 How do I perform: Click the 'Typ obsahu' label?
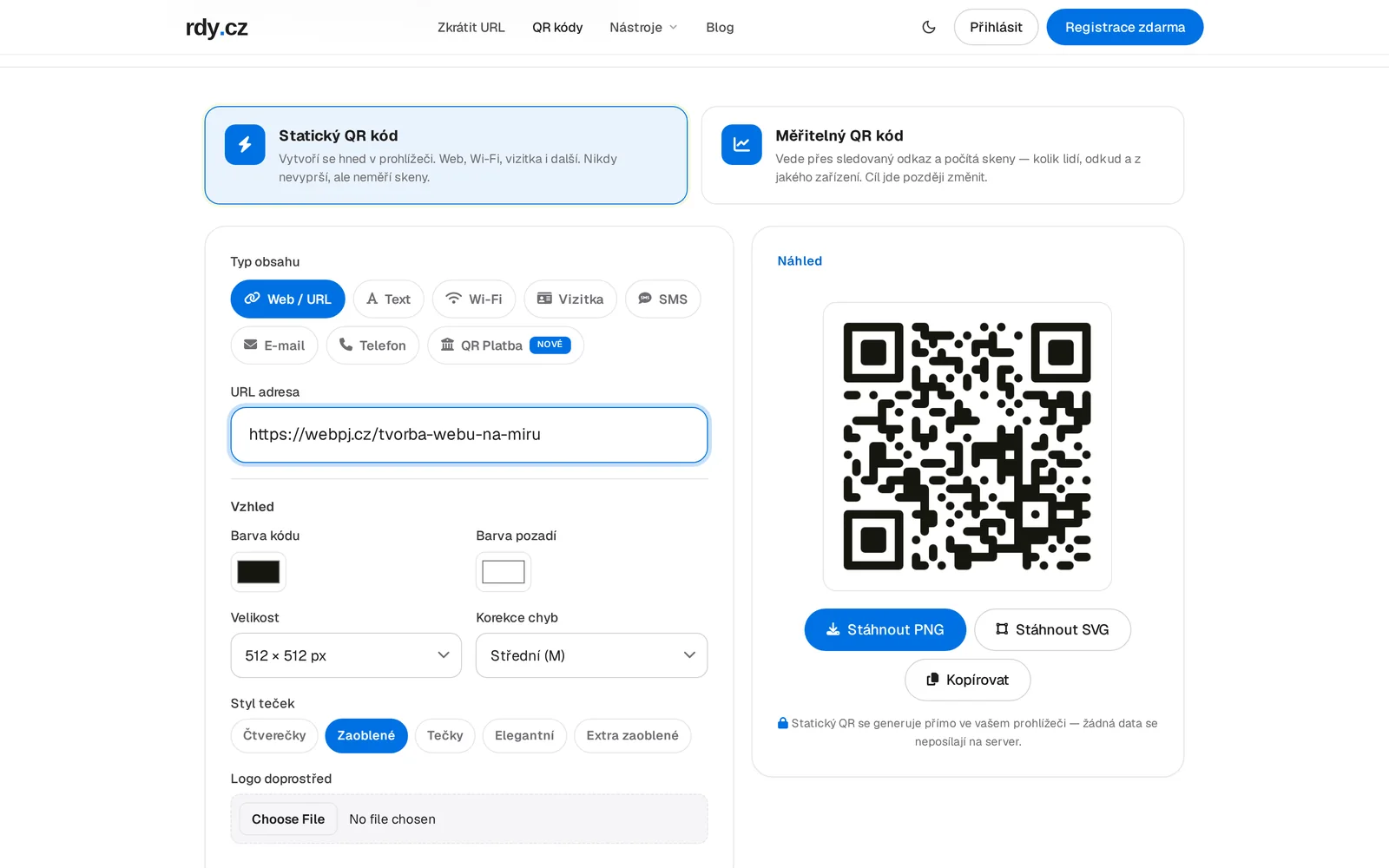[265, 261]
